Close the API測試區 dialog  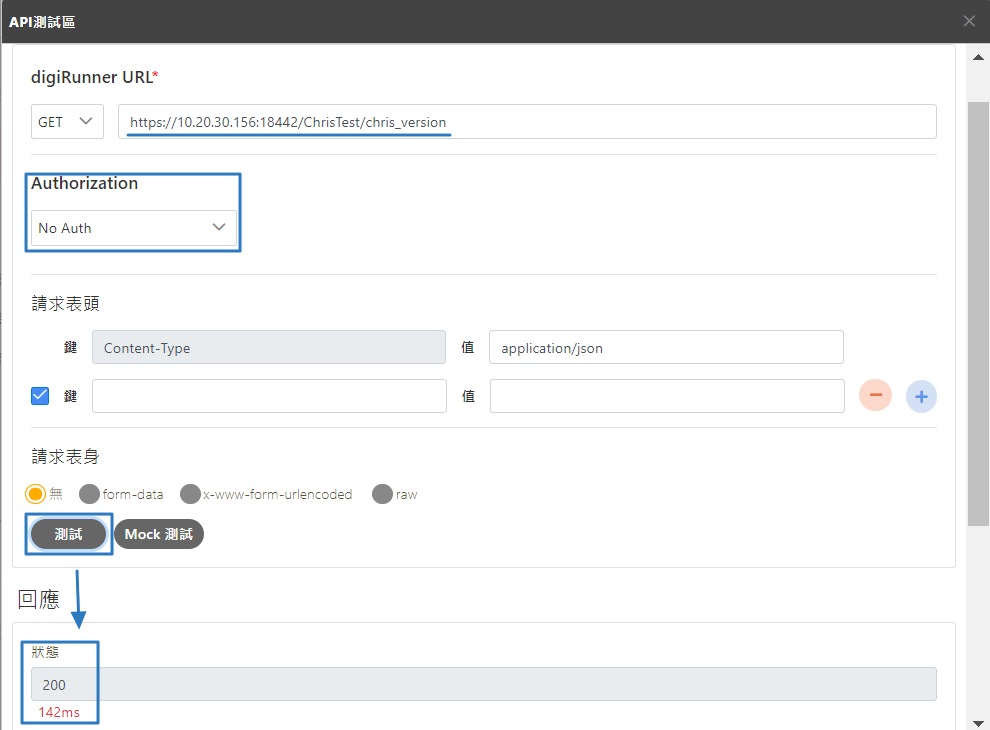[x=969, y=21]
